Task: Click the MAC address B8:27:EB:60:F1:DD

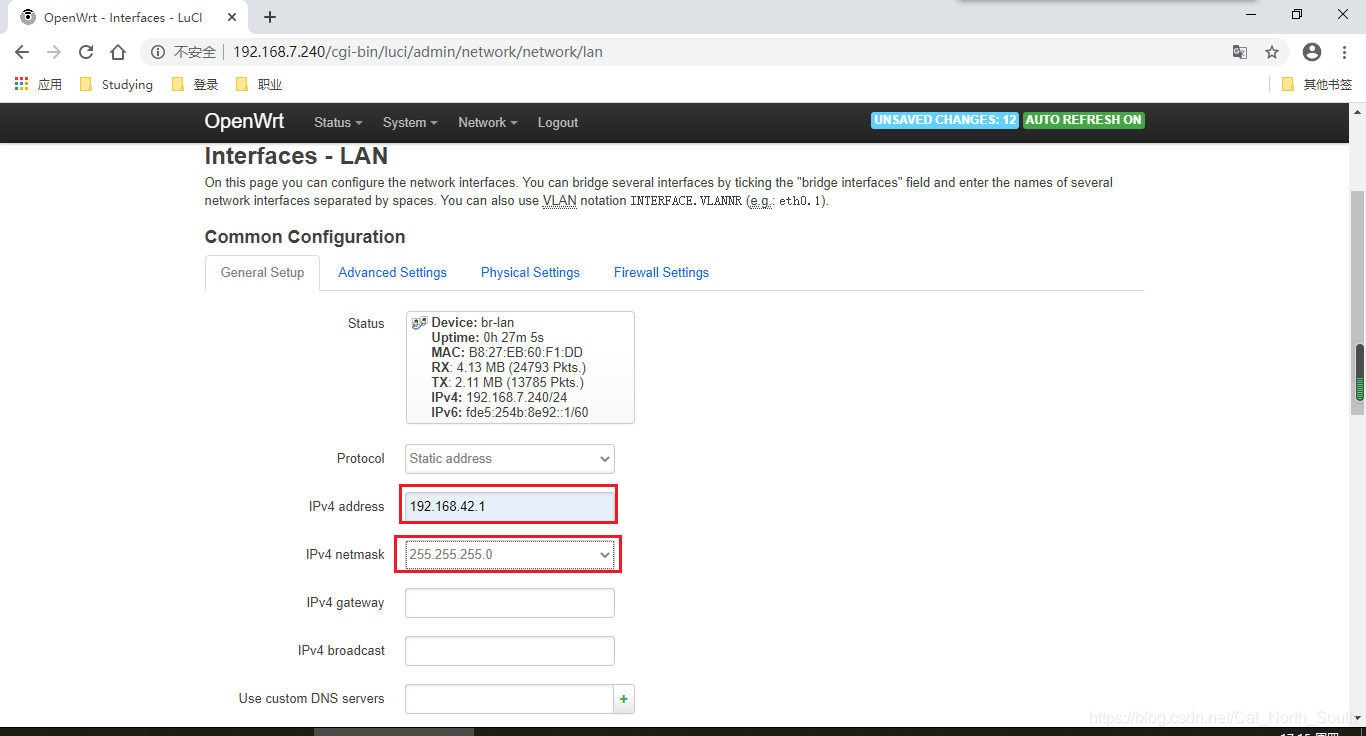Action: point(507,352)
